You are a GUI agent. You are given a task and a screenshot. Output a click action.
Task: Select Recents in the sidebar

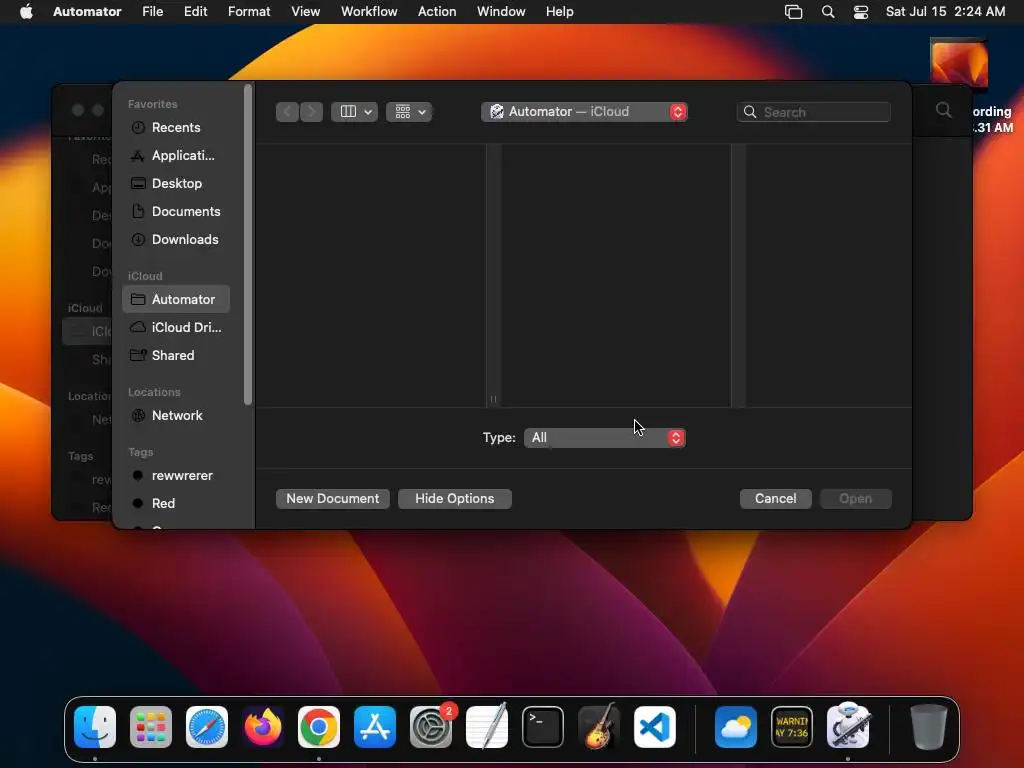click(x=176, y=127)
